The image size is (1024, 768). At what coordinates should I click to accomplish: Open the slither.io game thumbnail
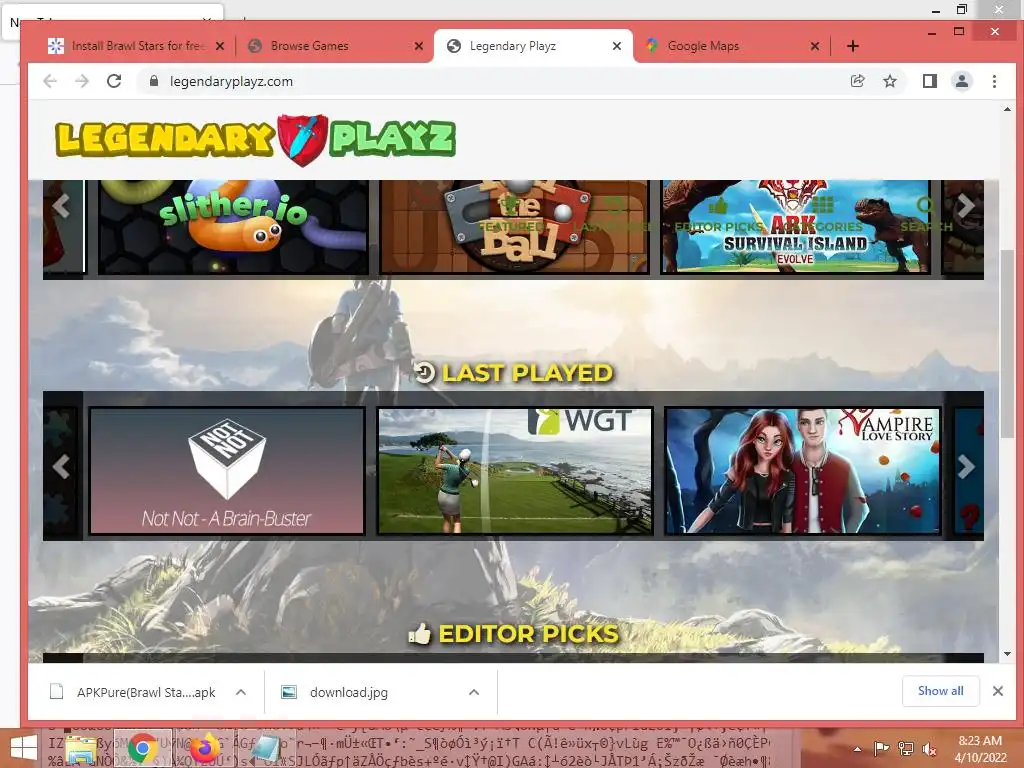click(233, 227)
